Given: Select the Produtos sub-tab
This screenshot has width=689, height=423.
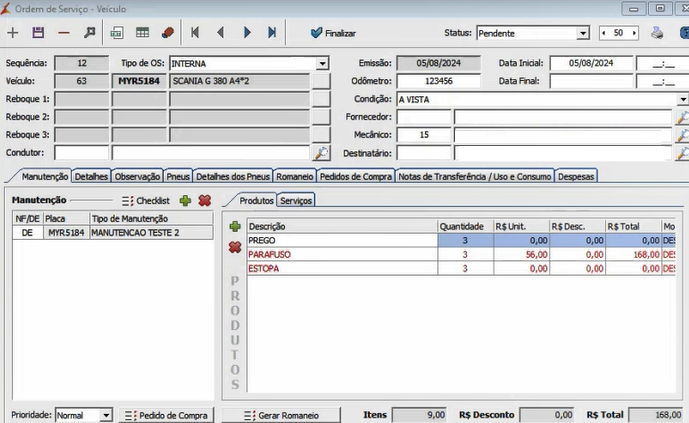Looking at the screenshot, I should pyautogui.click(x=256, y=201).
